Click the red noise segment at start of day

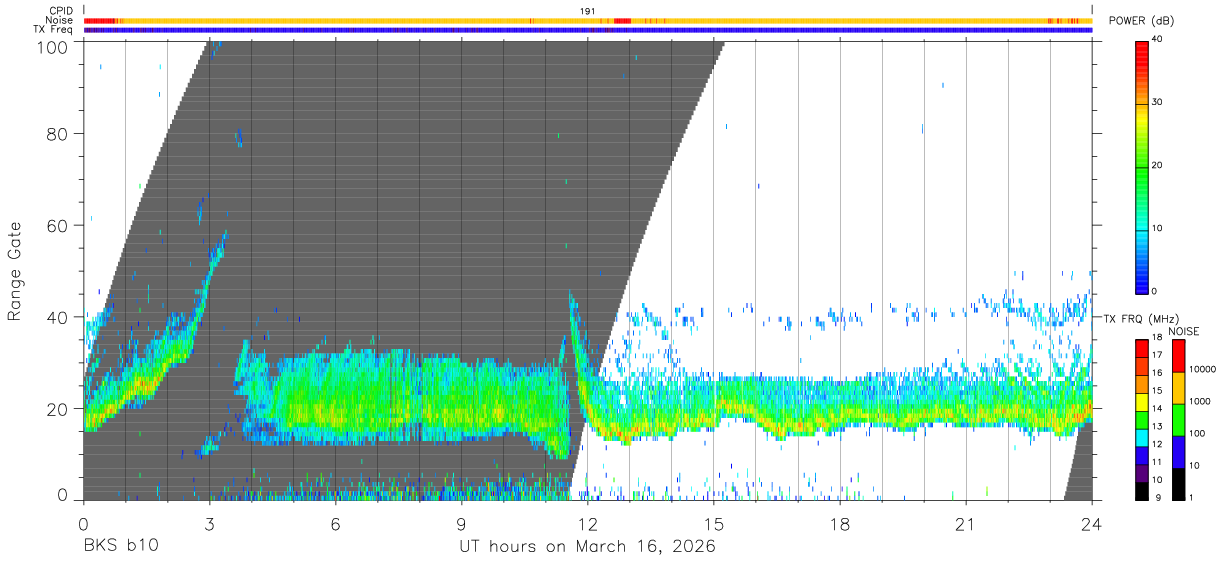100,20
